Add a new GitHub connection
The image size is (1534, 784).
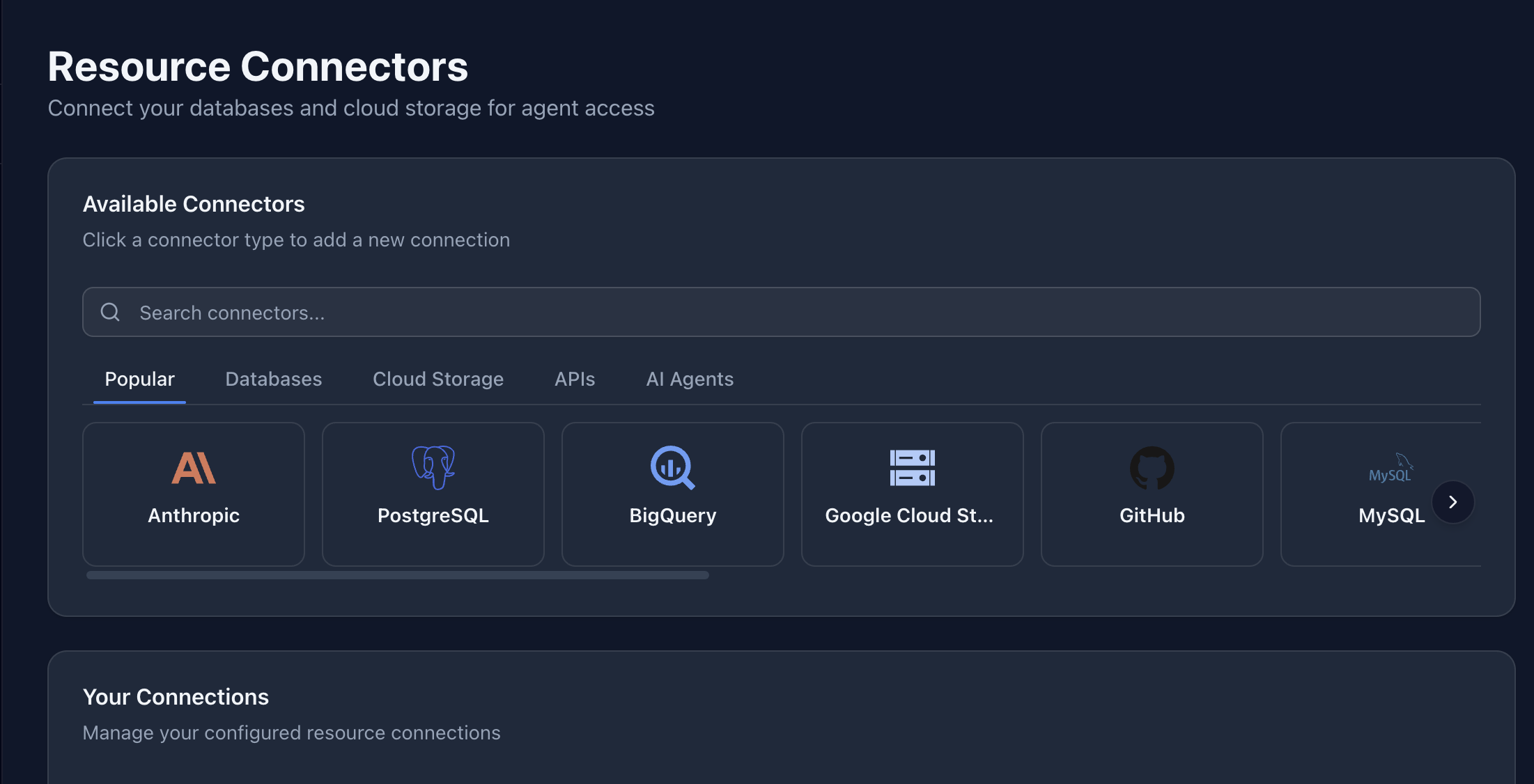1152,494
